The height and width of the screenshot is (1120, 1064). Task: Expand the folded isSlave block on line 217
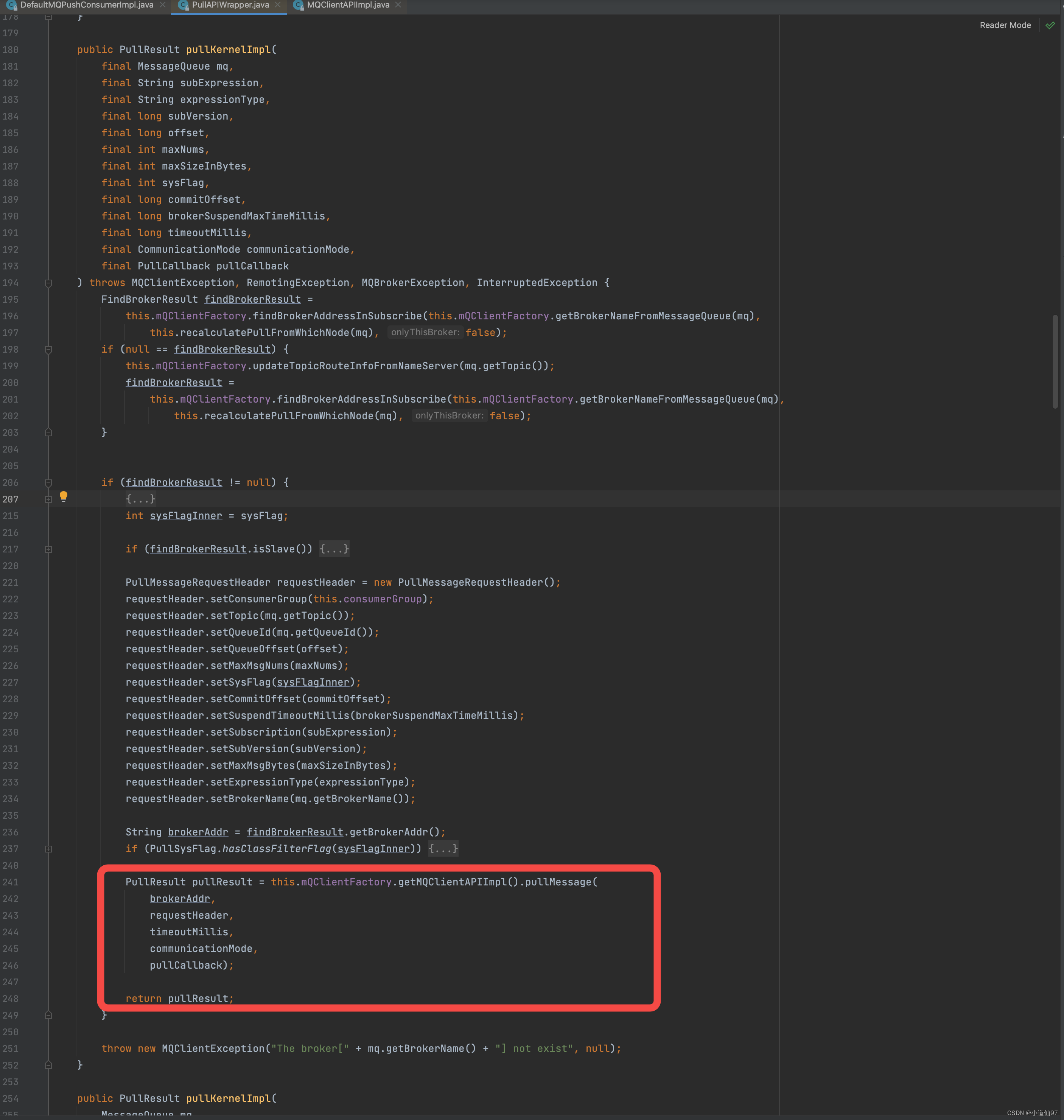tap(48, 549)
